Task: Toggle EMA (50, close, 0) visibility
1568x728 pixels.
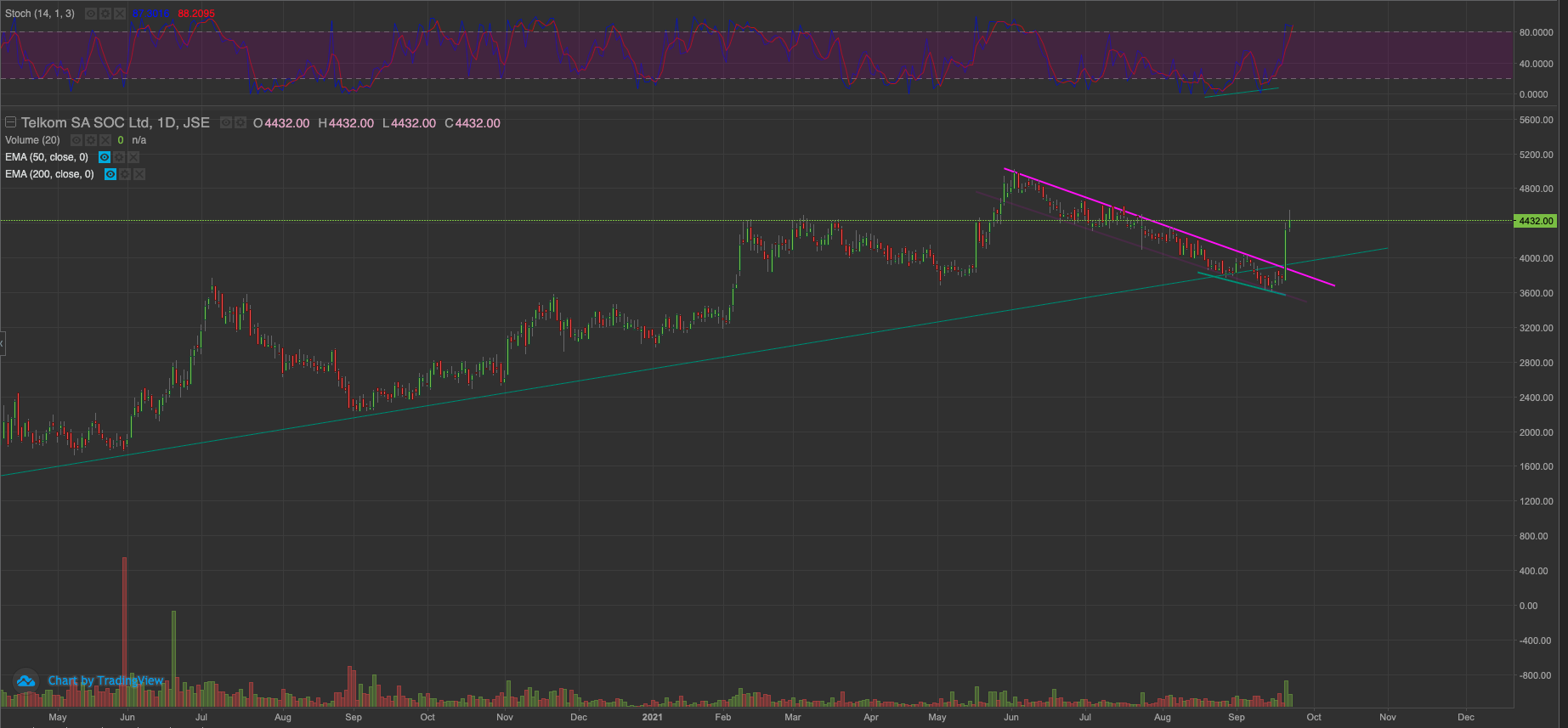Action: tap(105, 157)
